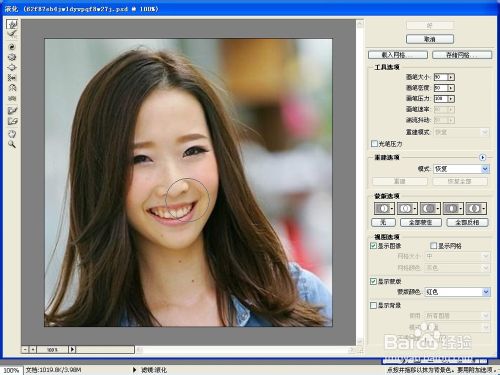This screenshot has width=500, height=375.
Task: Click the preview vertical scrollbar down arrow
Action: point(360,341)
